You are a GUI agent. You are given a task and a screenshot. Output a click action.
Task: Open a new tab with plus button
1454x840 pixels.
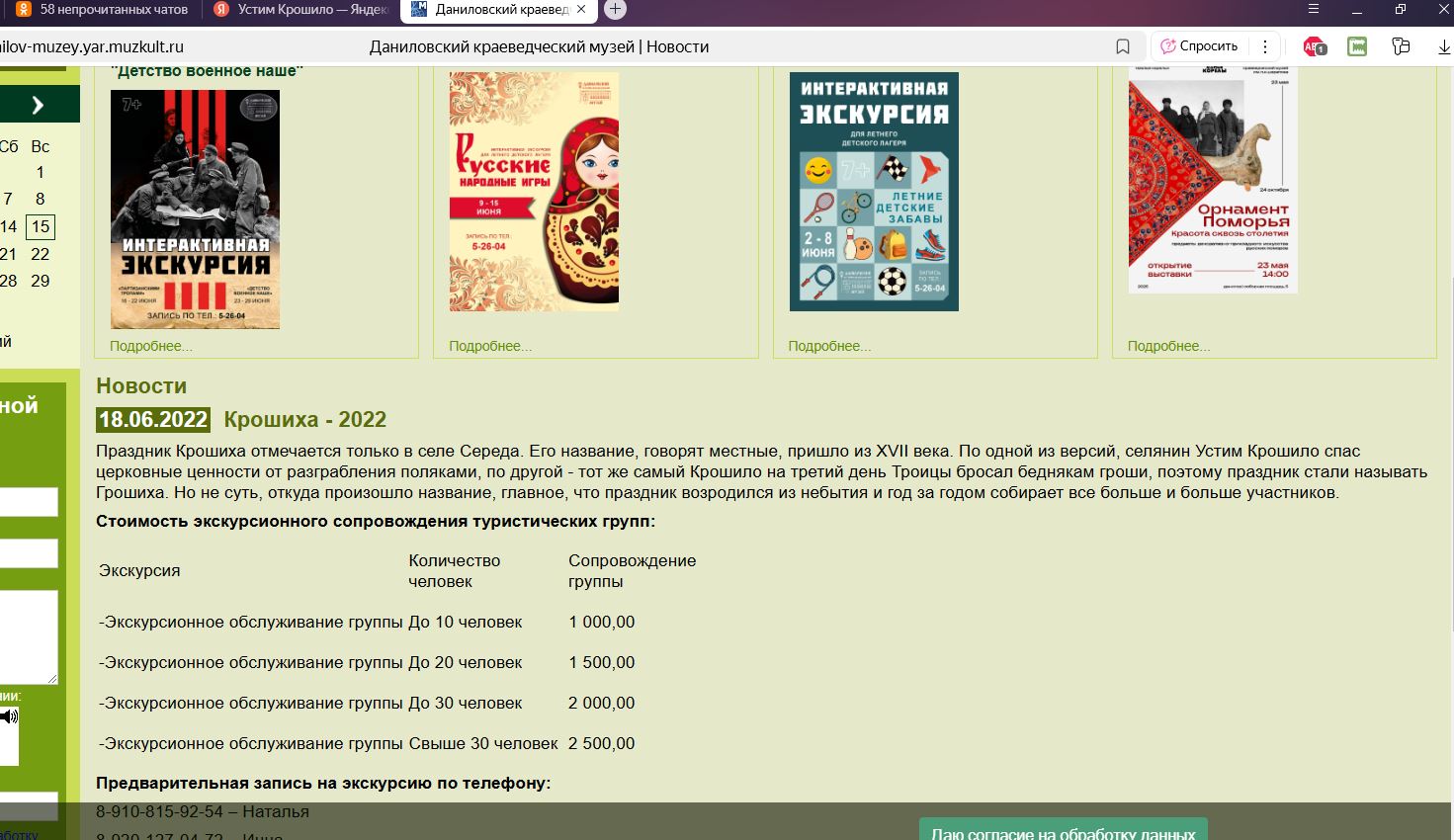click(x=615, y=9)
